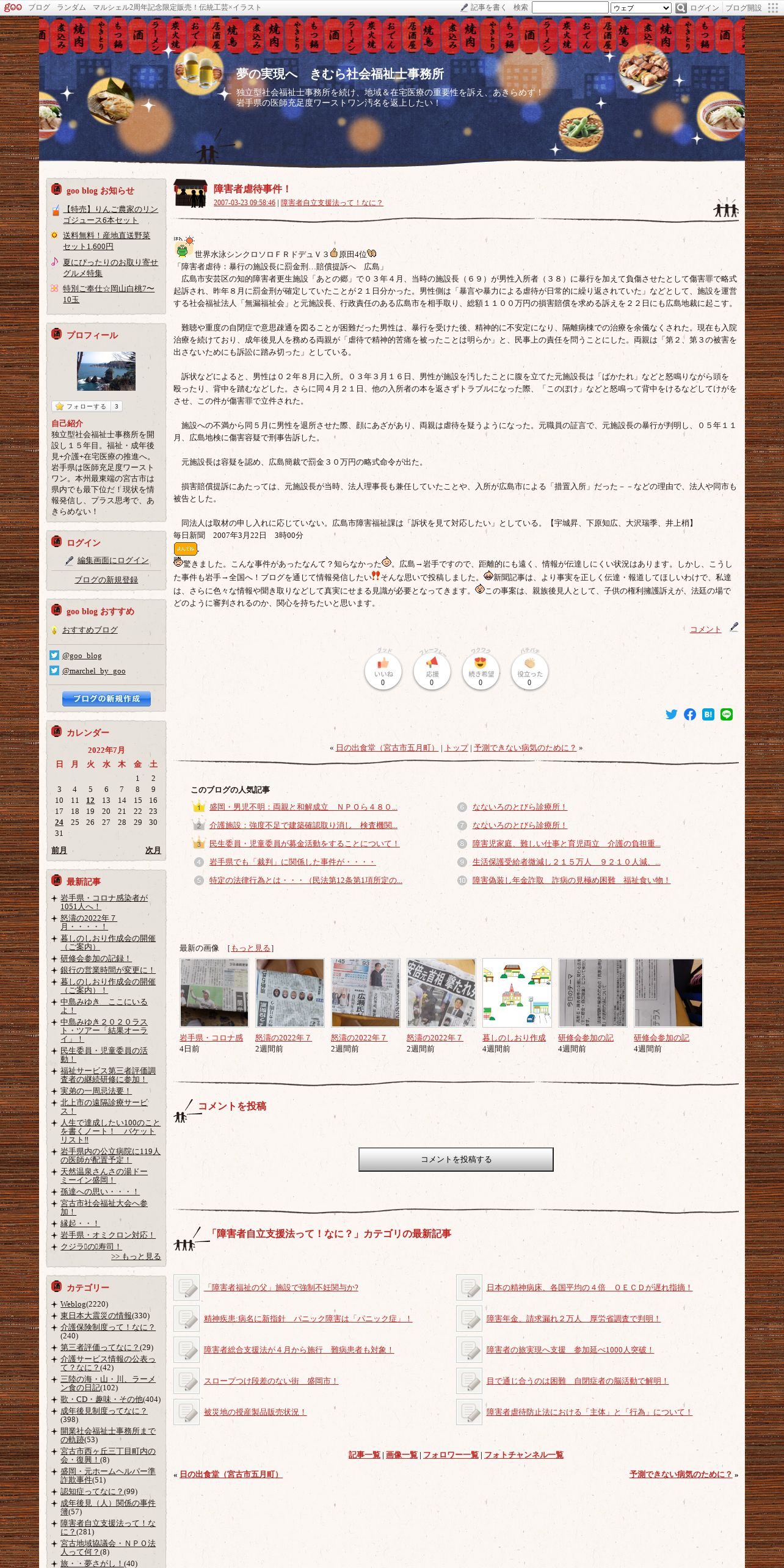Viewport: 784px width, 1568px height.
Task: Open popular article ranked 1 盛岡・男児不明
Action: click(x=303, y=807)
